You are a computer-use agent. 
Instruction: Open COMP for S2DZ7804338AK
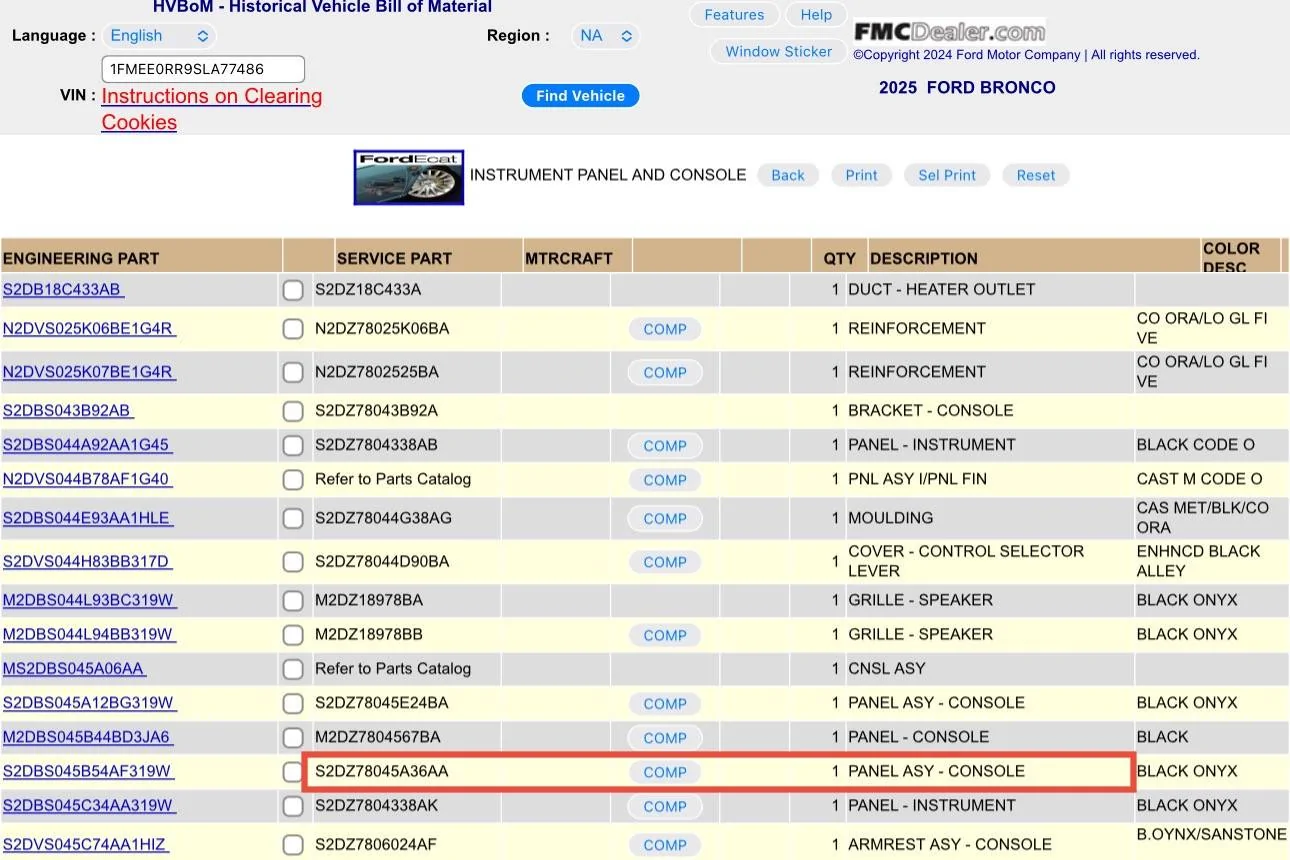point(665,806)
